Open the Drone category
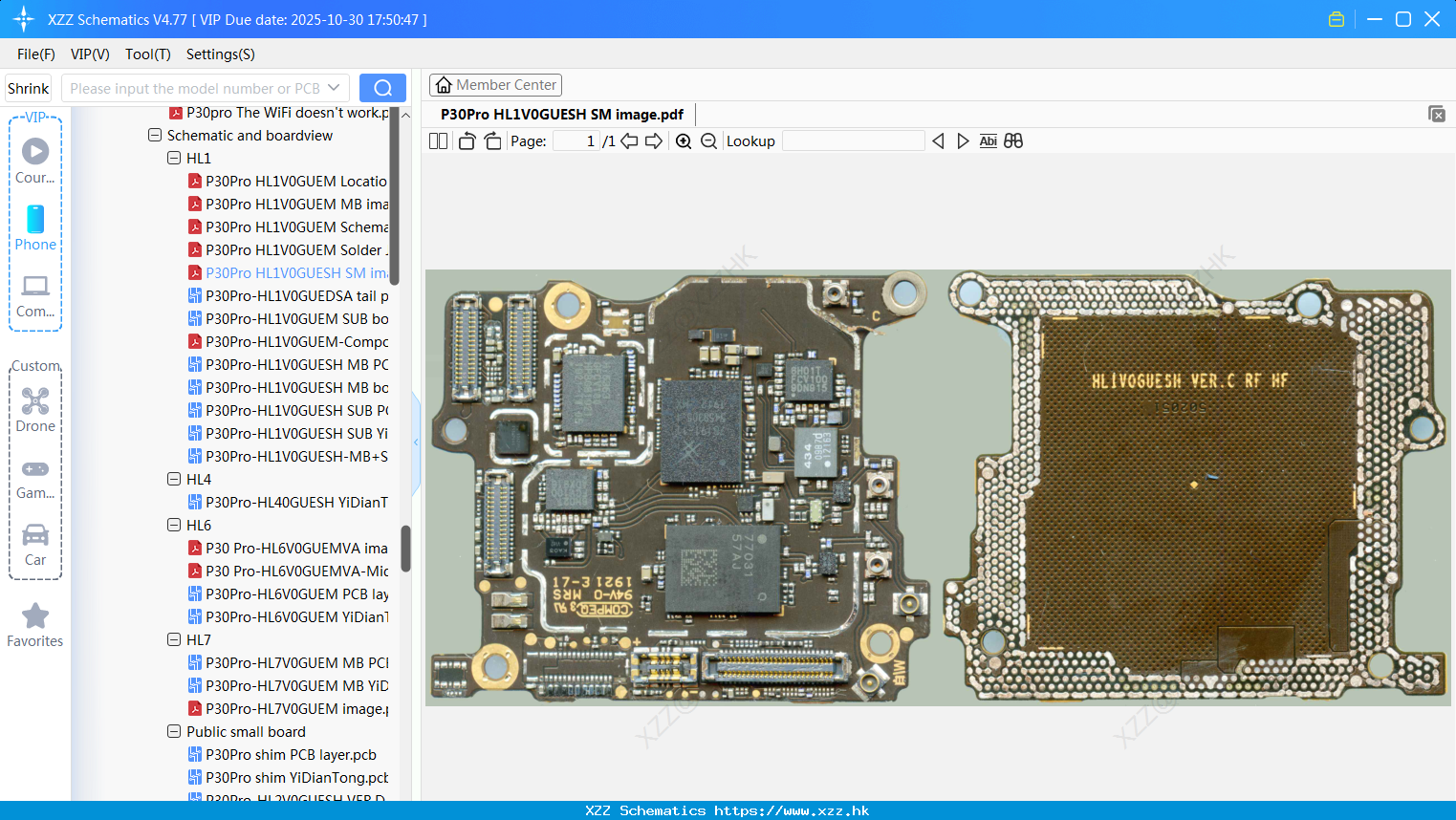This screenshot has width=1456, height=820. pos(35,410)
